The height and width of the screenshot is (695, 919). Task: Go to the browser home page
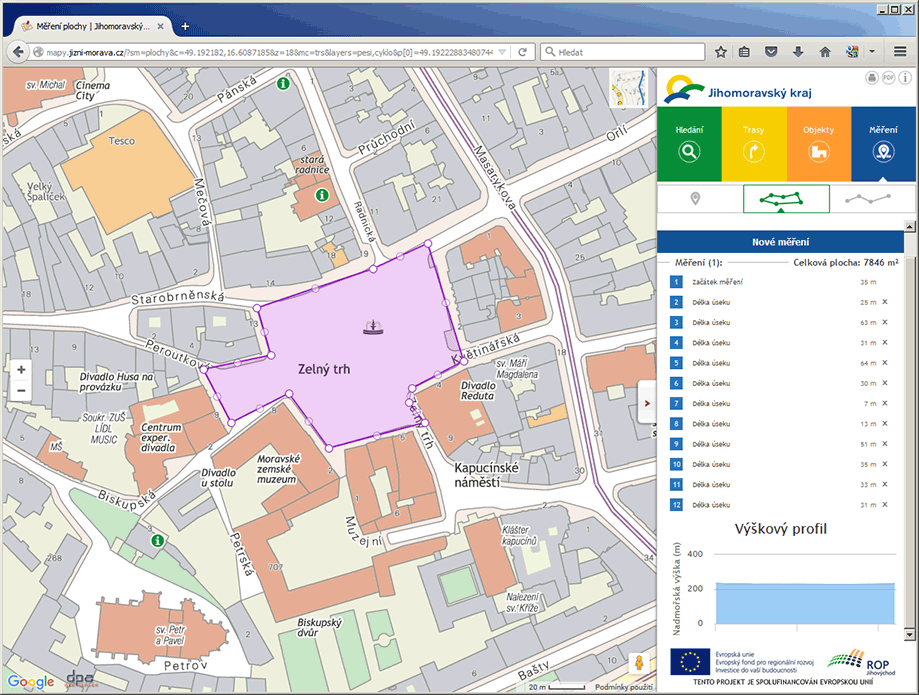coord(825,52)
